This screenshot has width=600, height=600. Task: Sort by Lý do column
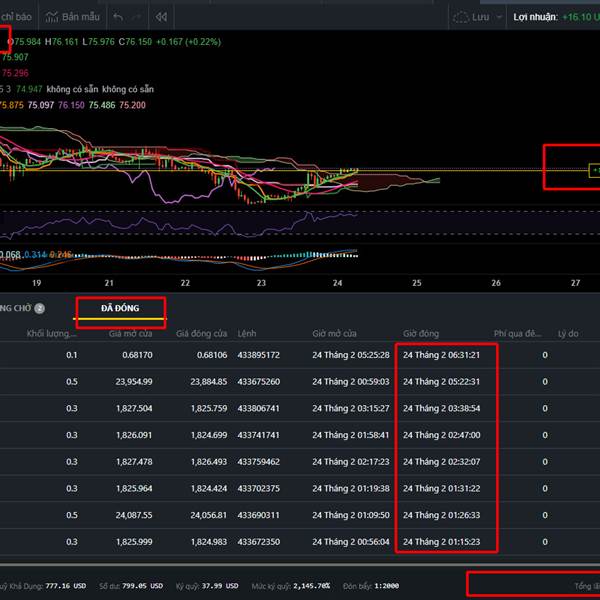click(x=568, y=333)
